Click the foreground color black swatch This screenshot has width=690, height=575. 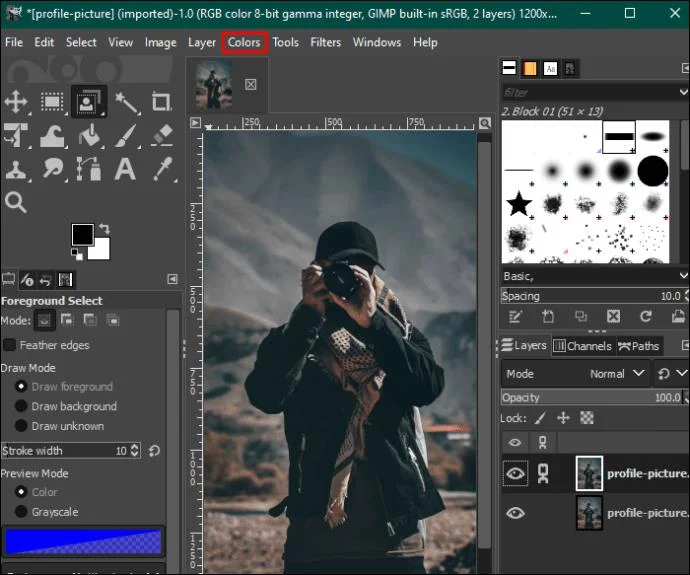tap(82, 234)
